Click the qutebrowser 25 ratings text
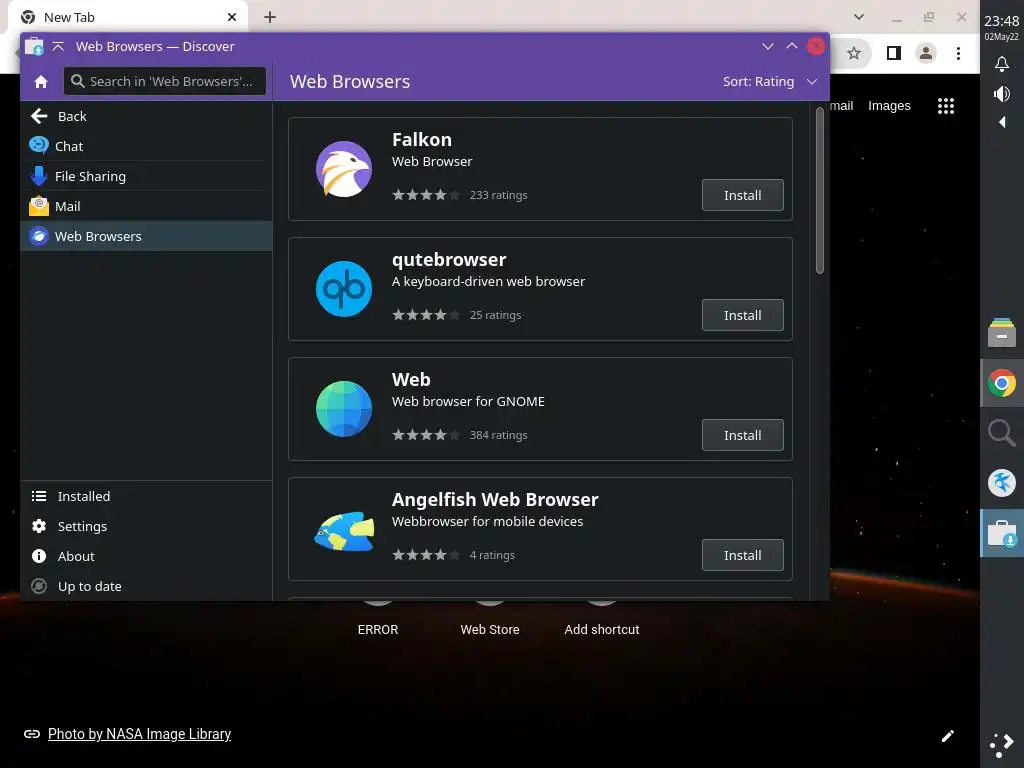Viewport: 1024px width, 768px height. pos(496,315)
